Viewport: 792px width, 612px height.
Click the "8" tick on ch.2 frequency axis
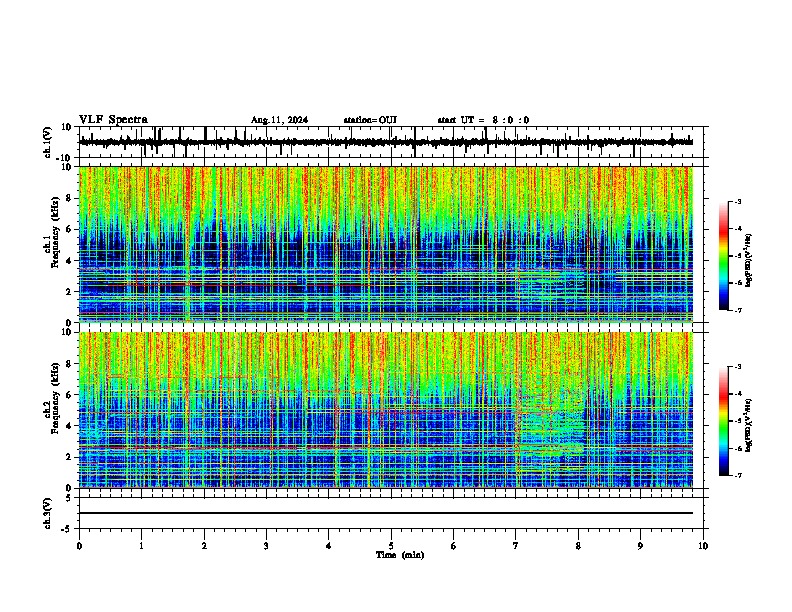click(x=69, y=364)
